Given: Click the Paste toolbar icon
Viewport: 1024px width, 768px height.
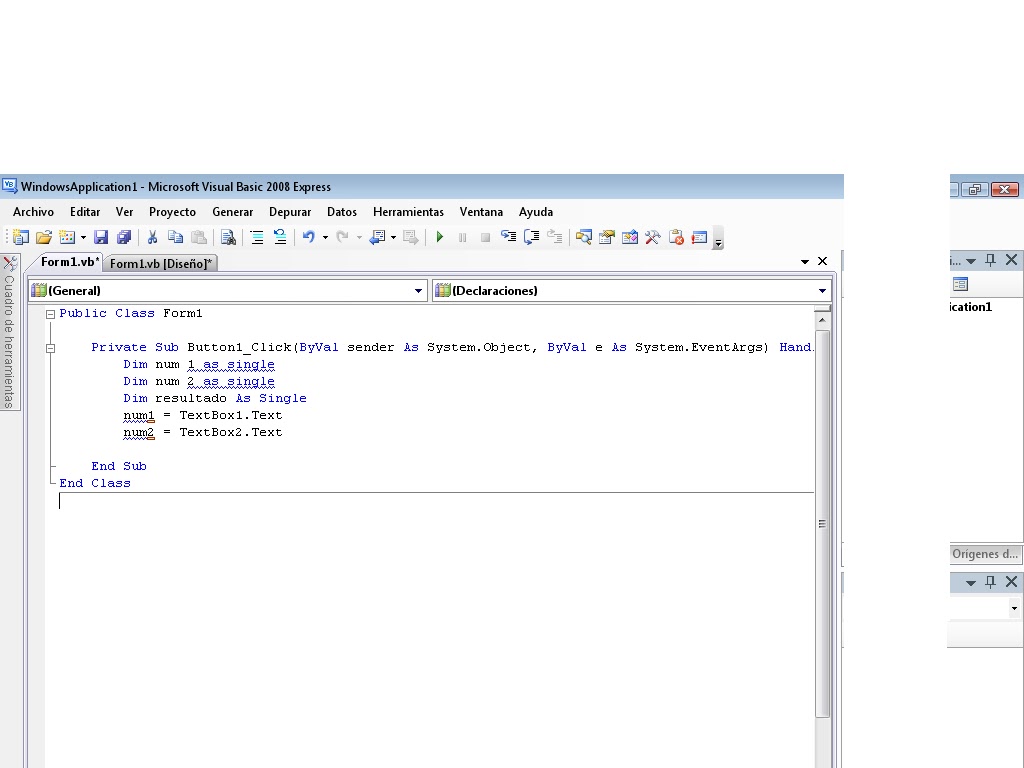Looking at the screenshot, I should (x=198, y=237).
